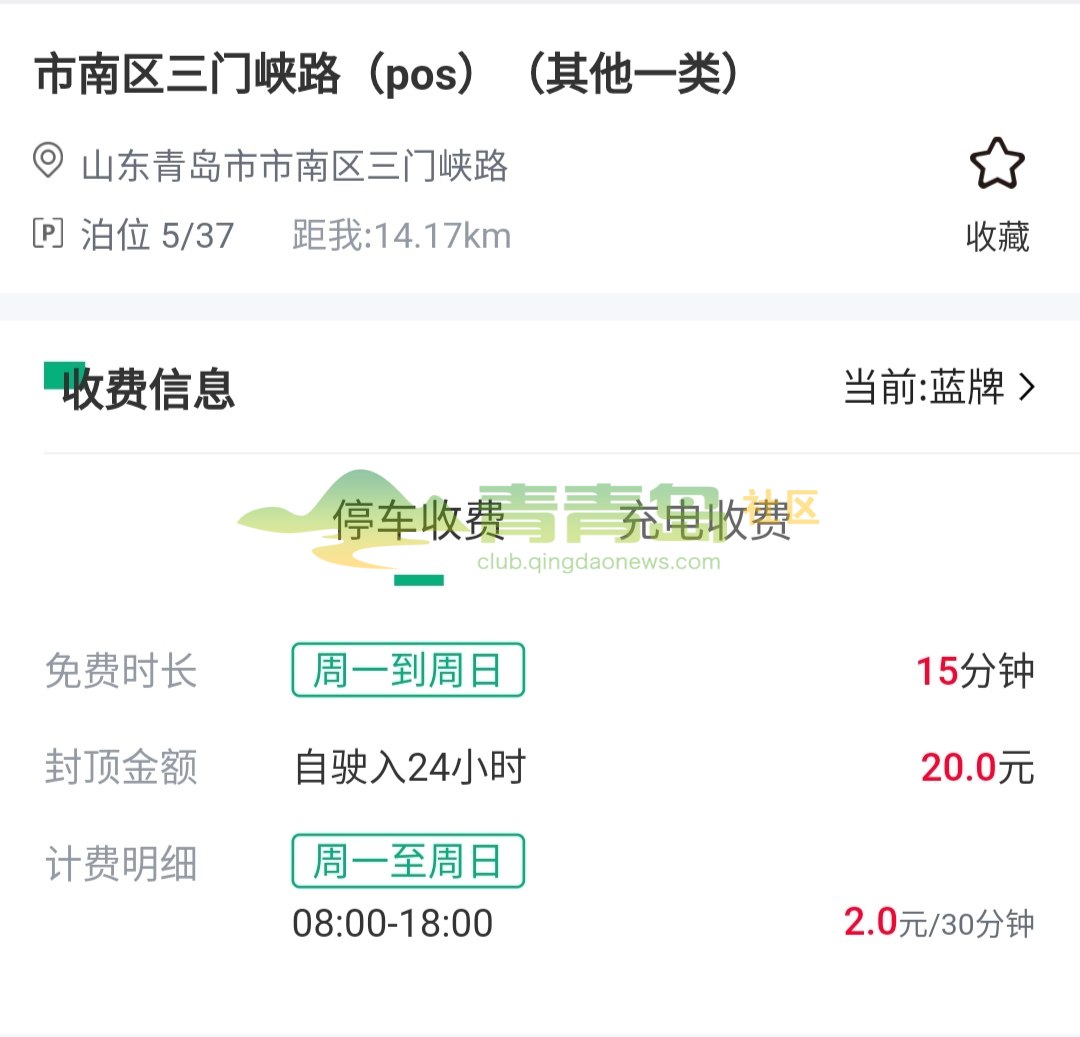Select the 周一至周日 billing detail tag
The height and width of the screenshot is (1037, 1080).
[x=408, y=861]
